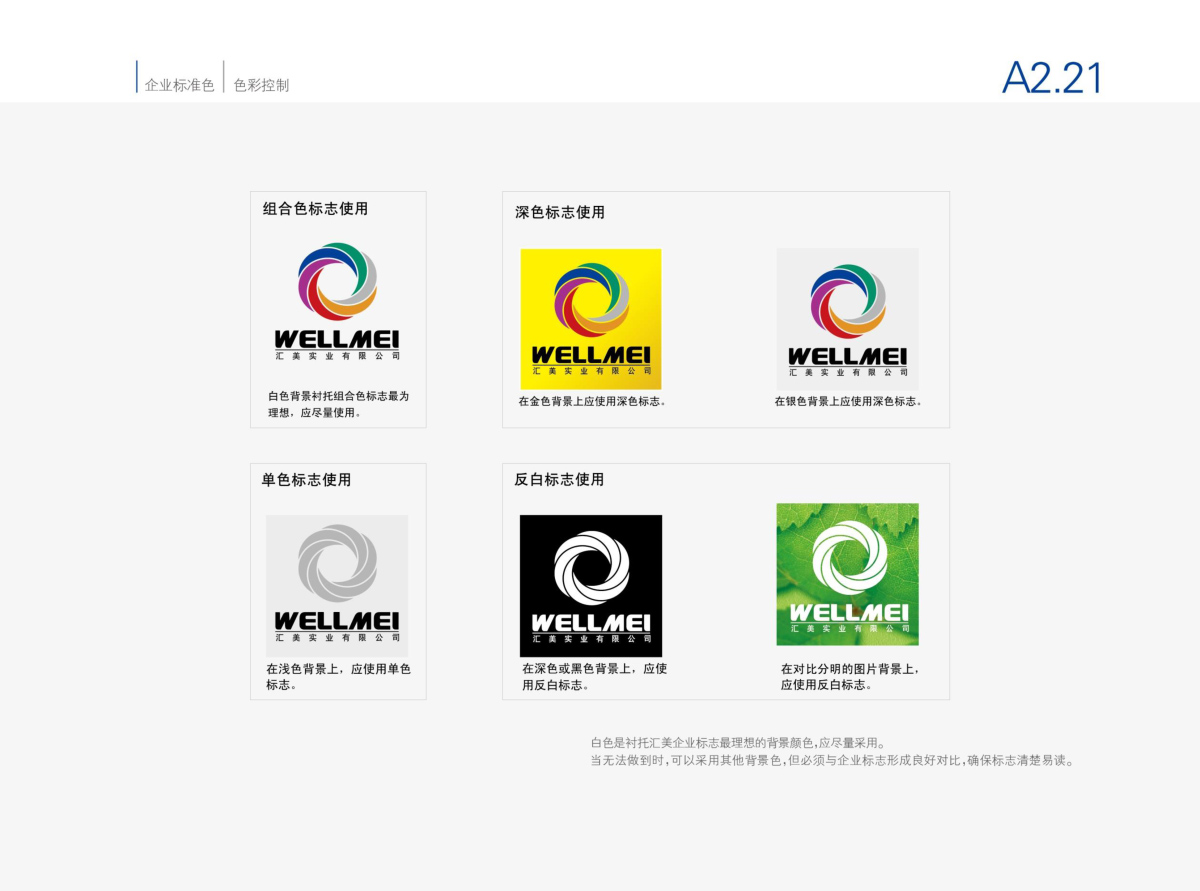Click the 组合色标志使用 heading

coord(315,209)
